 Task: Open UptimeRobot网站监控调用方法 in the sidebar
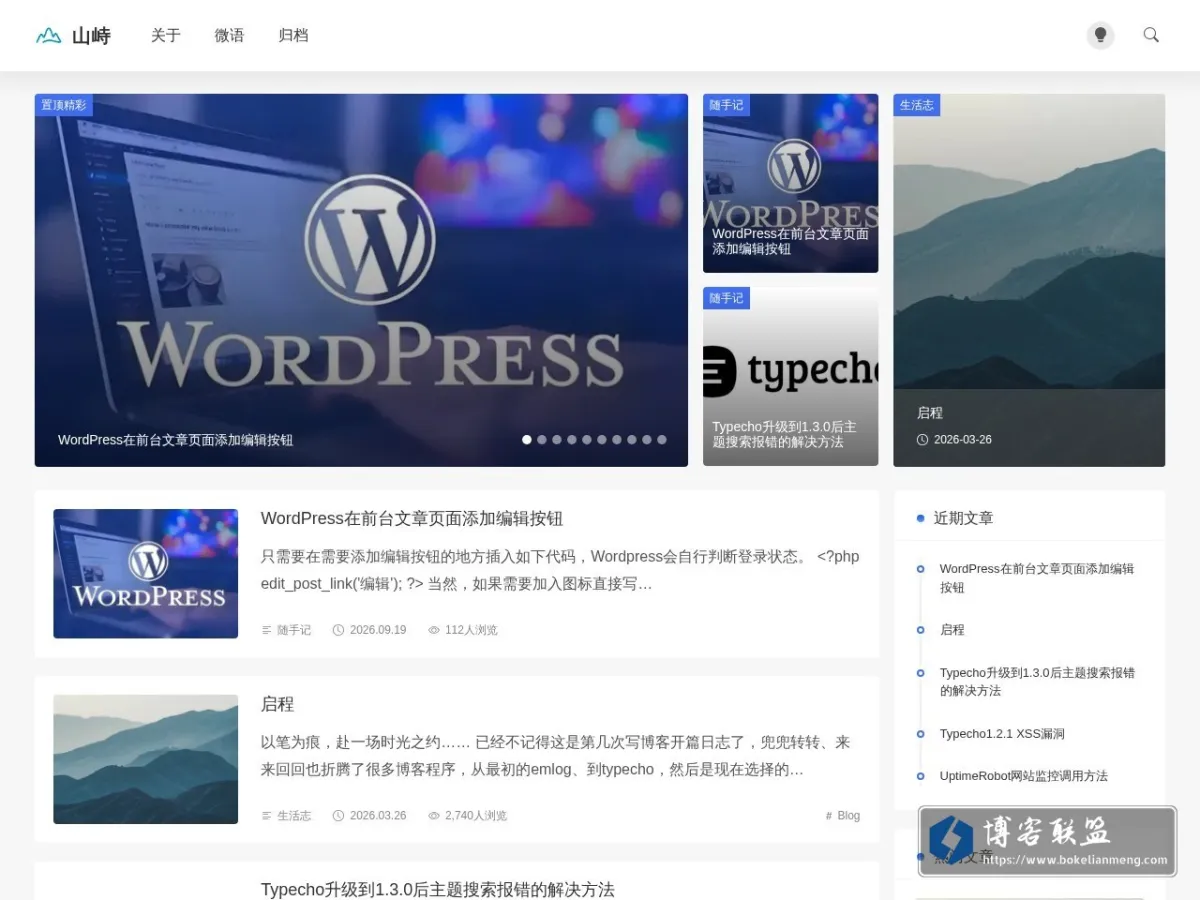pyautogui.click(x=1024, y=776)
